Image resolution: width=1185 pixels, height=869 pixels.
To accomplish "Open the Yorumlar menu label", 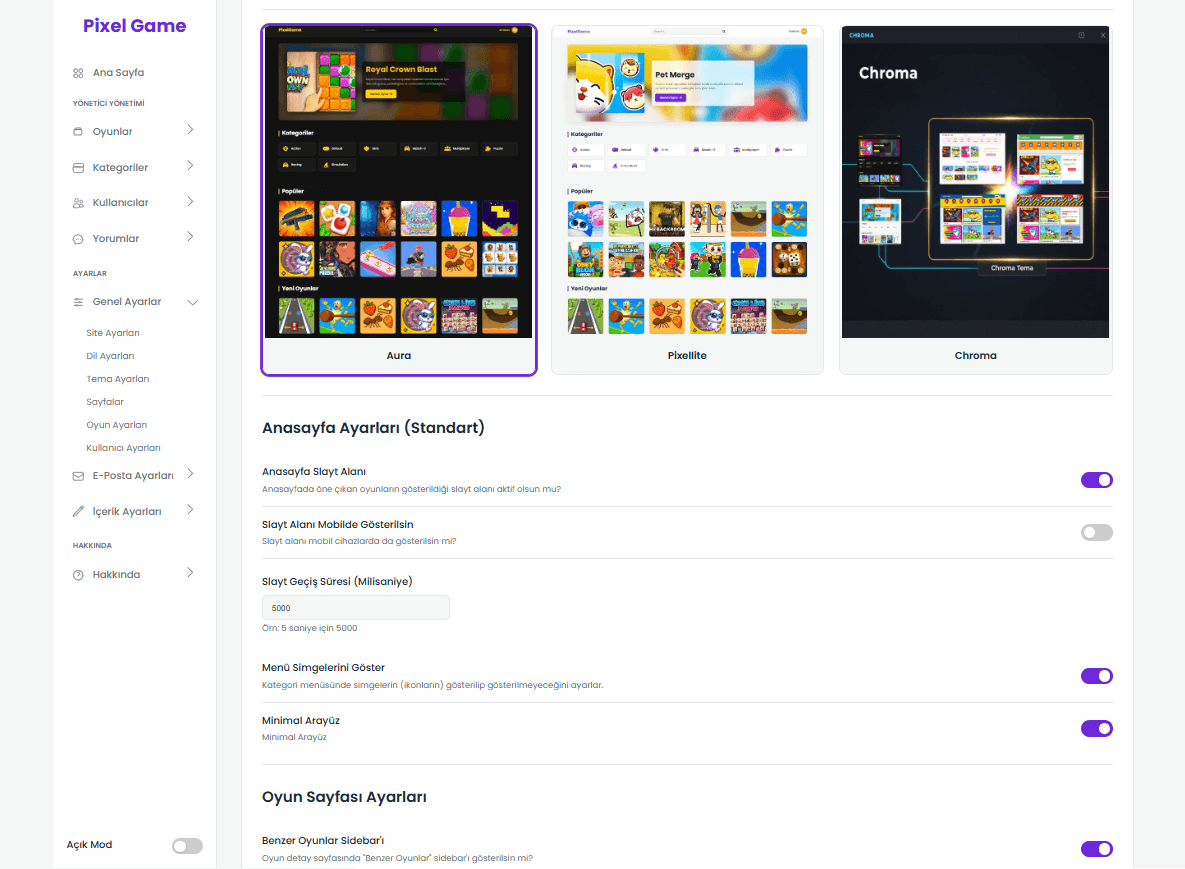I will (x=116, y=239).
